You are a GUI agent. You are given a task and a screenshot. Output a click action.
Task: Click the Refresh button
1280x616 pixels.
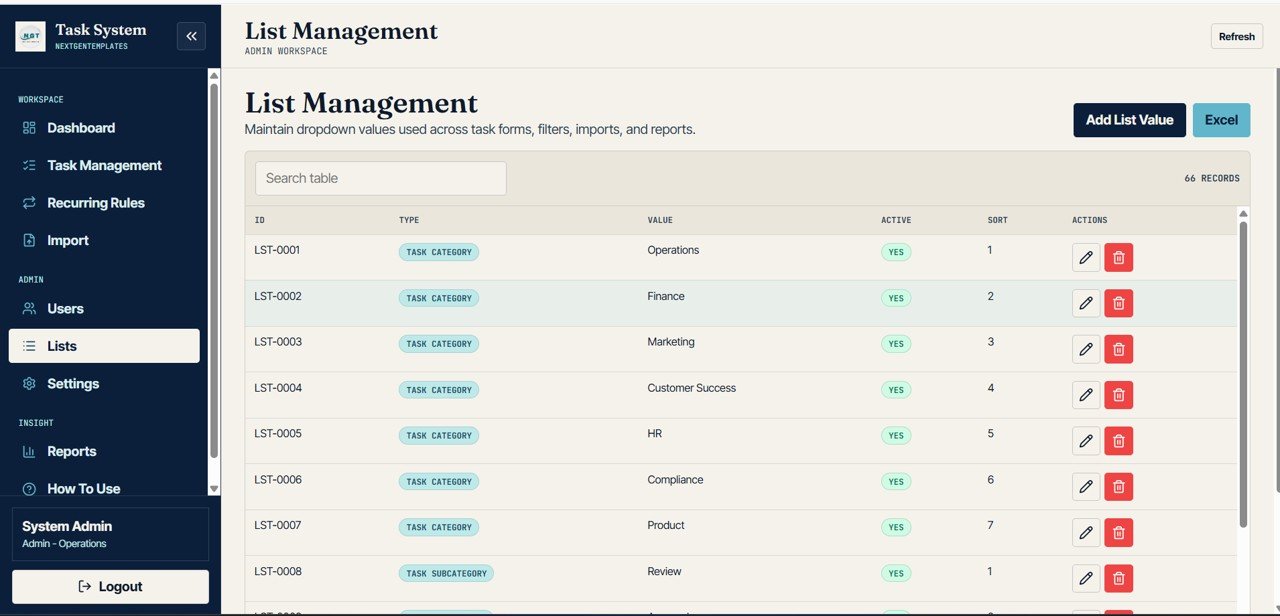coord(1237,36)
